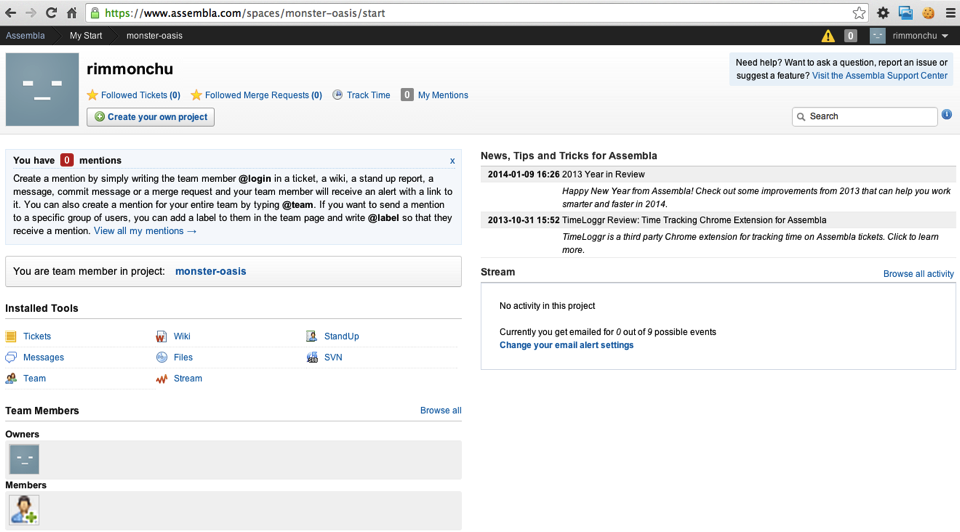Click the large rimmonchu profile avatar
Screen dimensions: 960x532
(x=42, y=89)
